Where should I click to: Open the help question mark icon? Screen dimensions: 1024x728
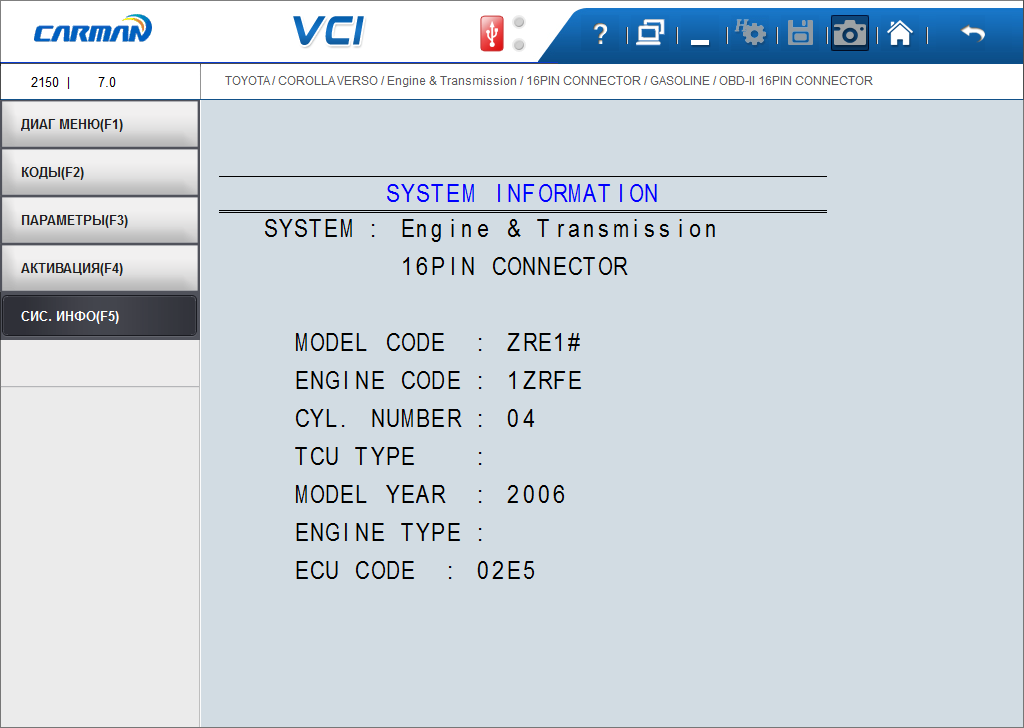(600, 34)
